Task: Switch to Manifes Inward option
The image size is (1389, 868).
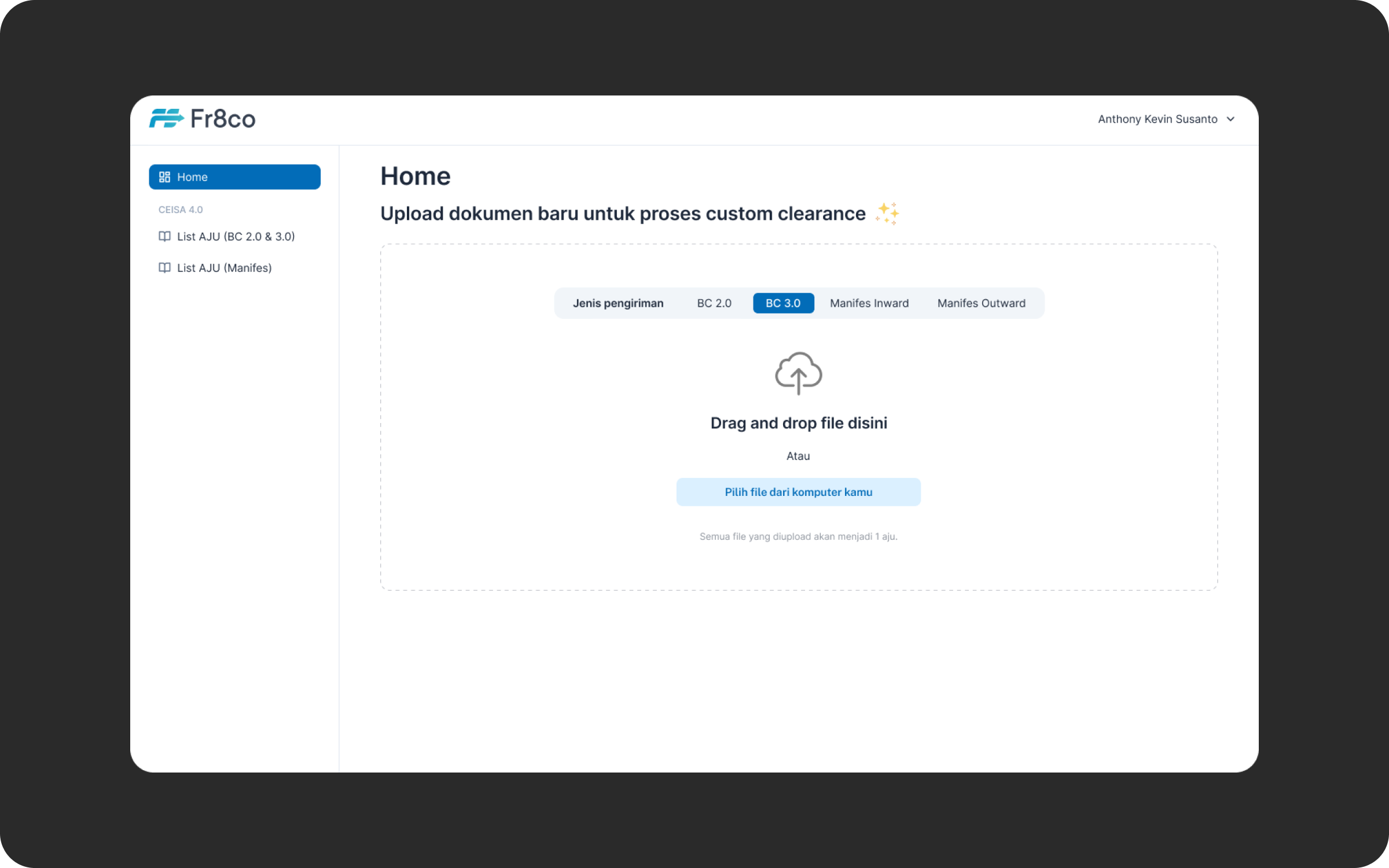Action: (869, 303)
